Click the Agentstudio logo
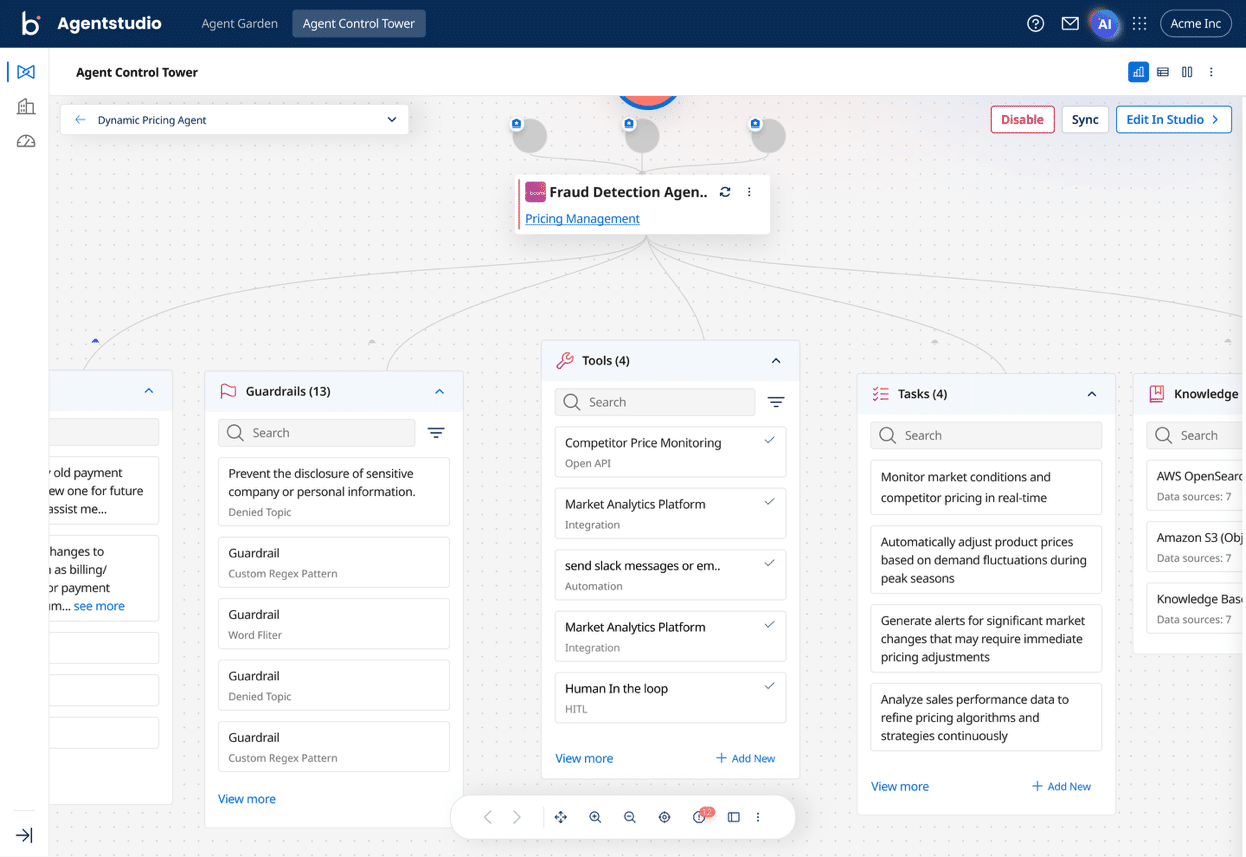 [x=91, y=23]
